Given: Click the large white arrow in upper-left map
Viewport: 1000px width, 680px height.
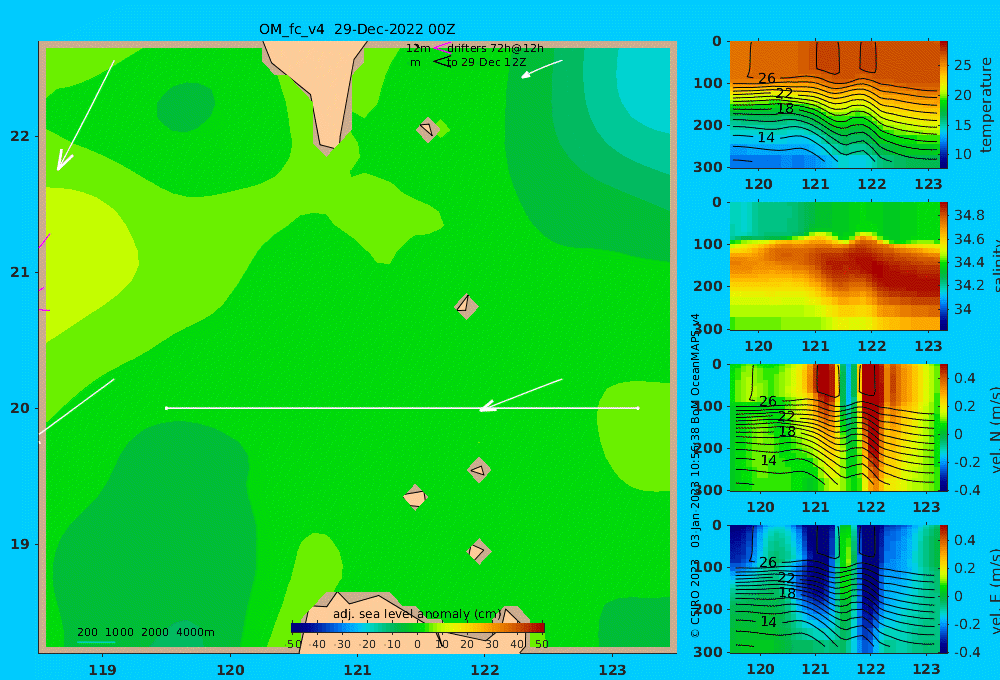Looking at the screenshot, I should coord(85,115).
